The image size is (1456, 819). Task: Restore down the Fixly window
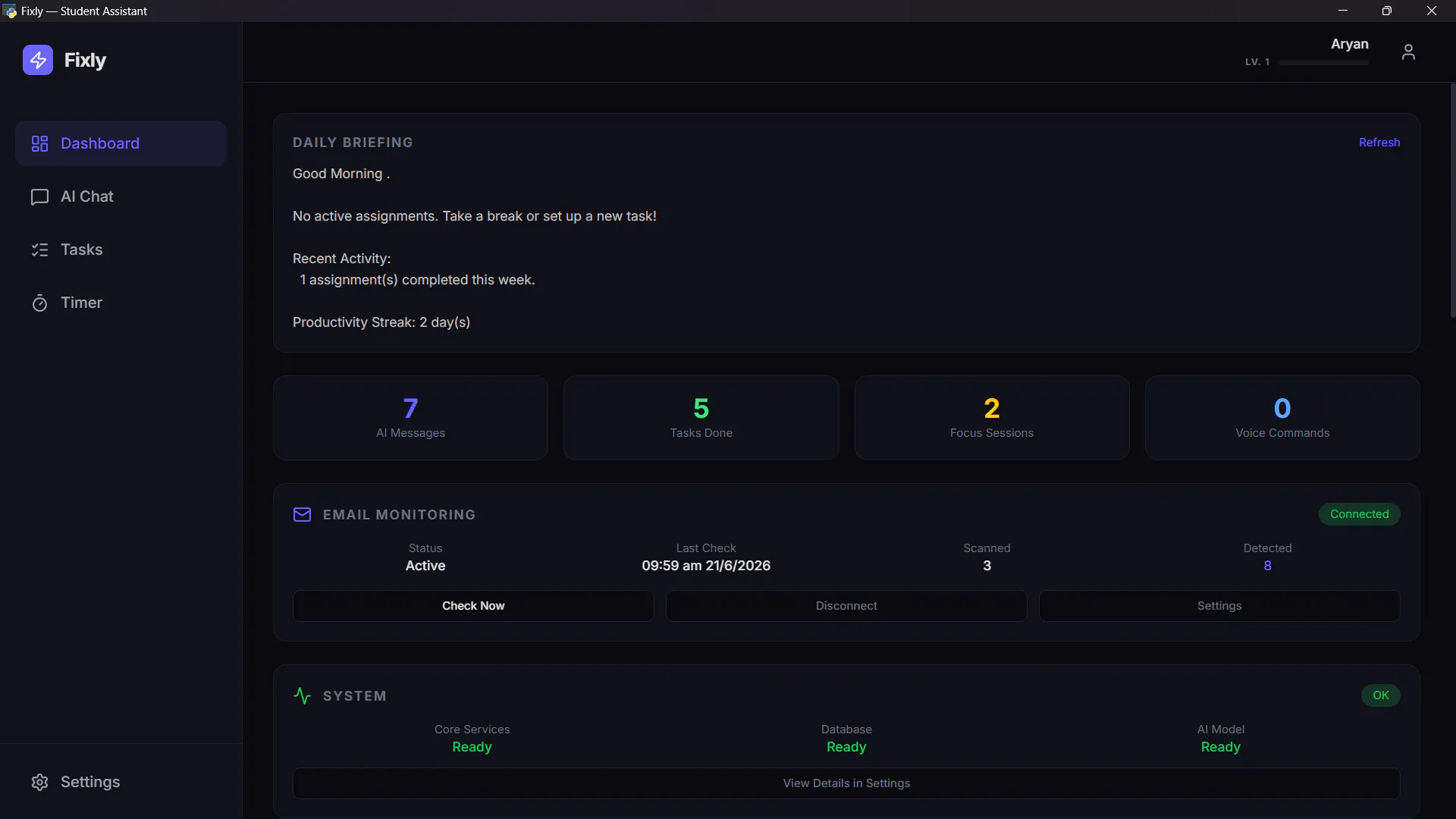[x=1387, y=11]
